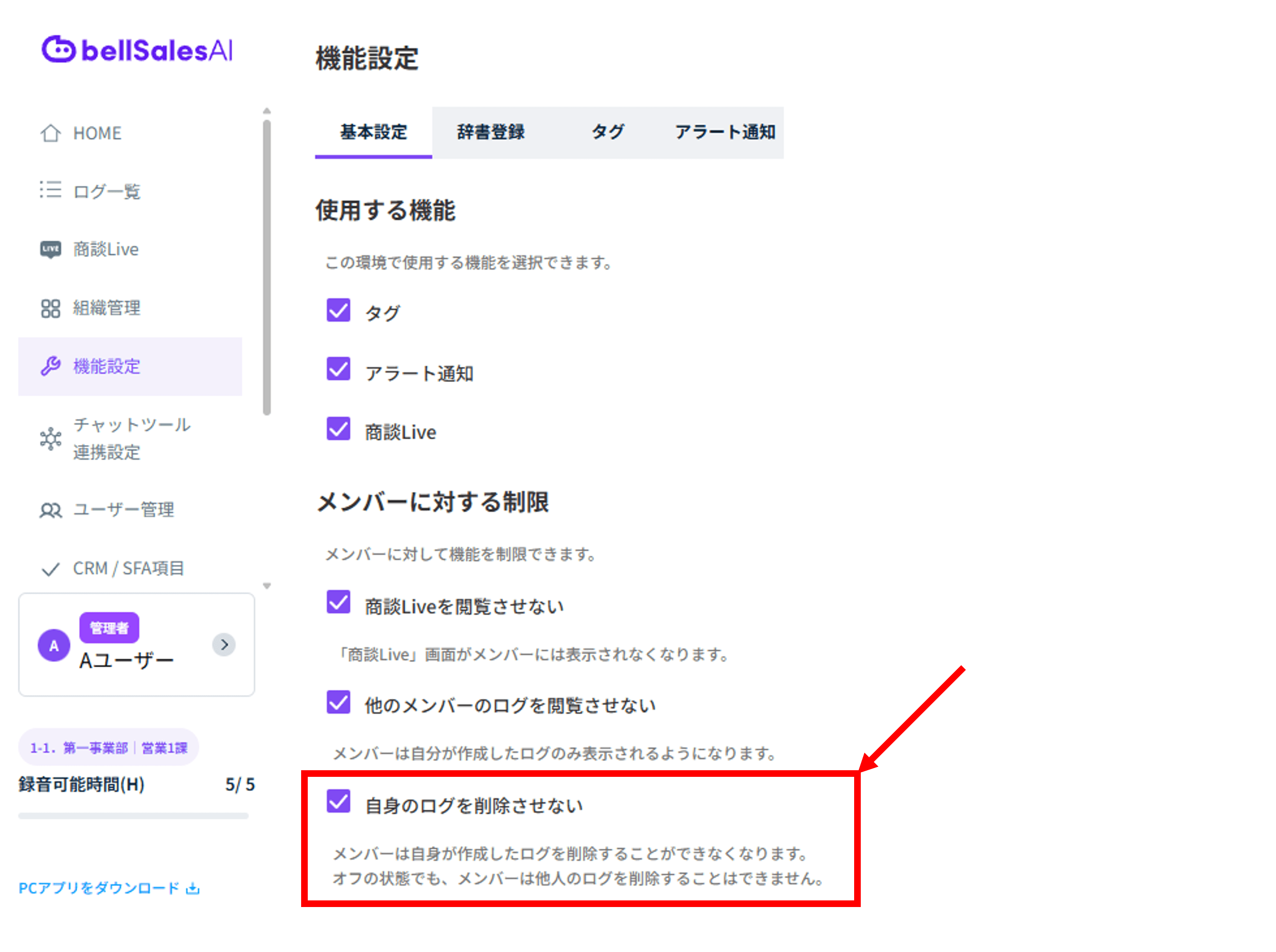
Task: Click the CRM / SFA項目 checkmark icon
Action: click(50, 569)
